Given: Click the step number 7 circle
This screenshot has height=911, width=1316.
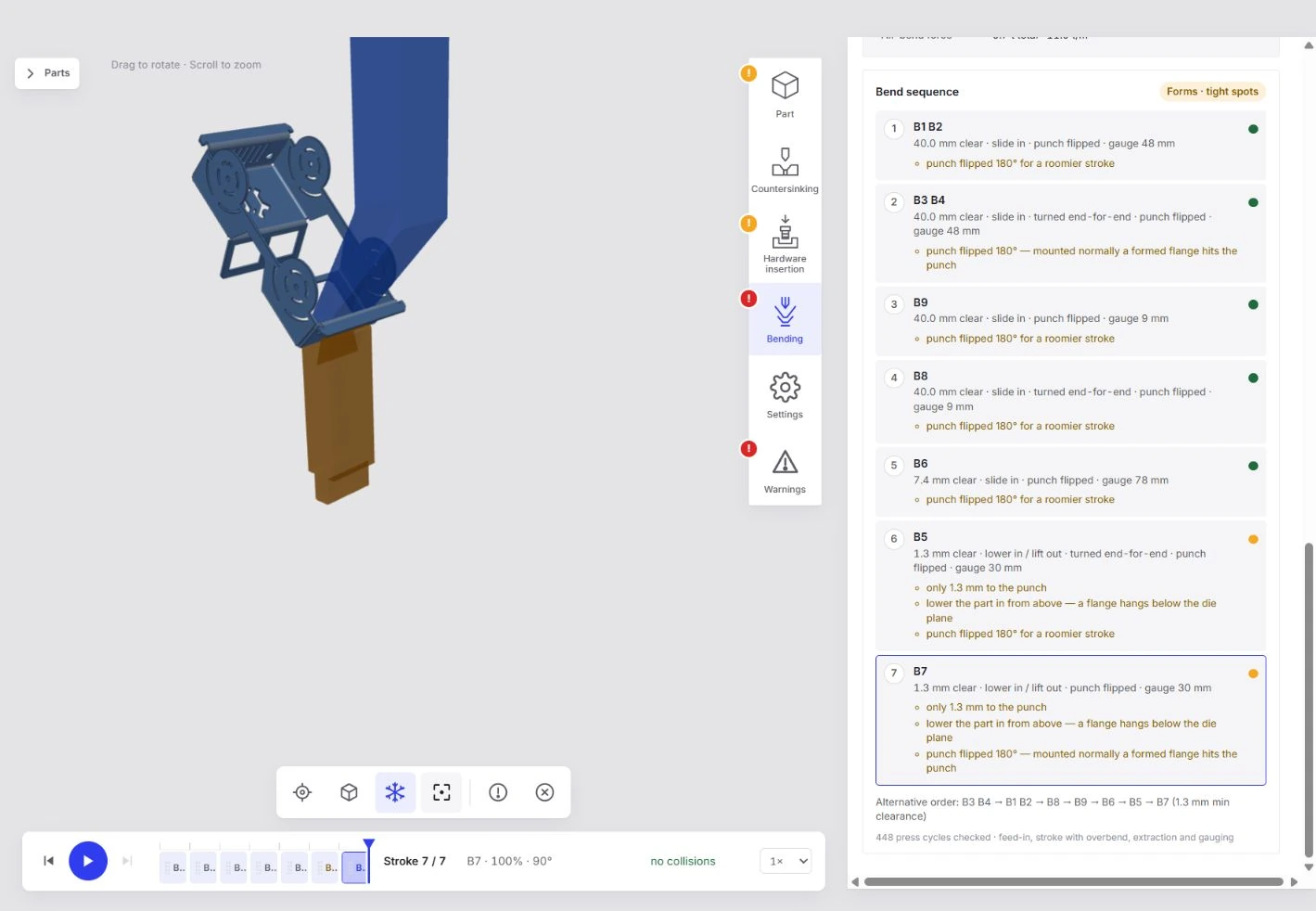Looking at the screenshot, I should click(x=894, y=674).
